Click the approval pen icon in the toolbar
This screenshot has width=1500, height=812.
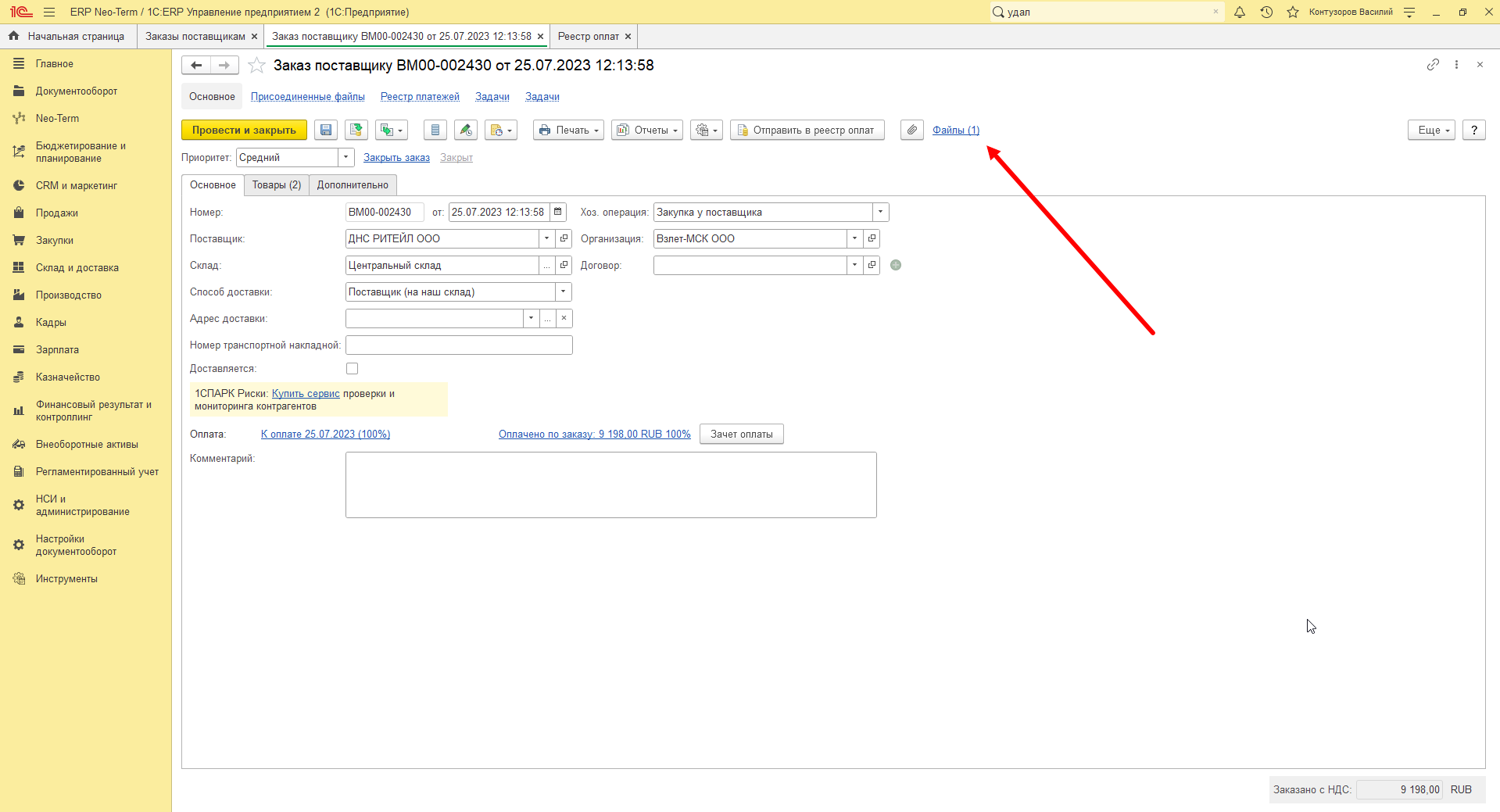(x=466, y=131)
